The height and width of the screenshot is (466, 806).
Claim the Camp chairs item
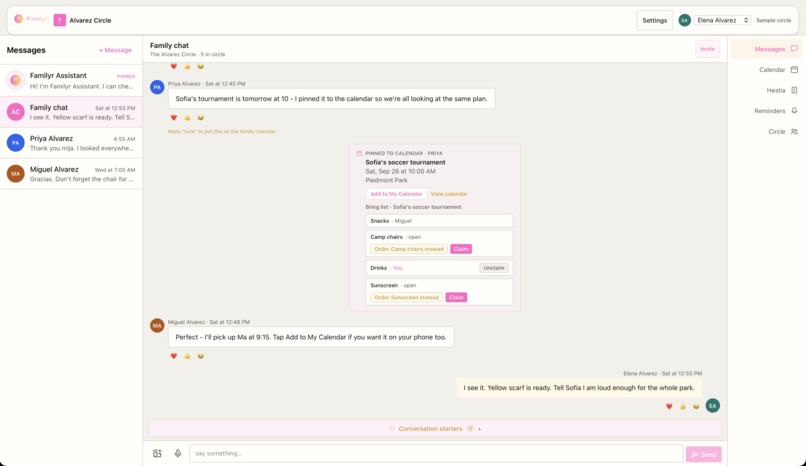pyautogui.click(x=461, y=249)
